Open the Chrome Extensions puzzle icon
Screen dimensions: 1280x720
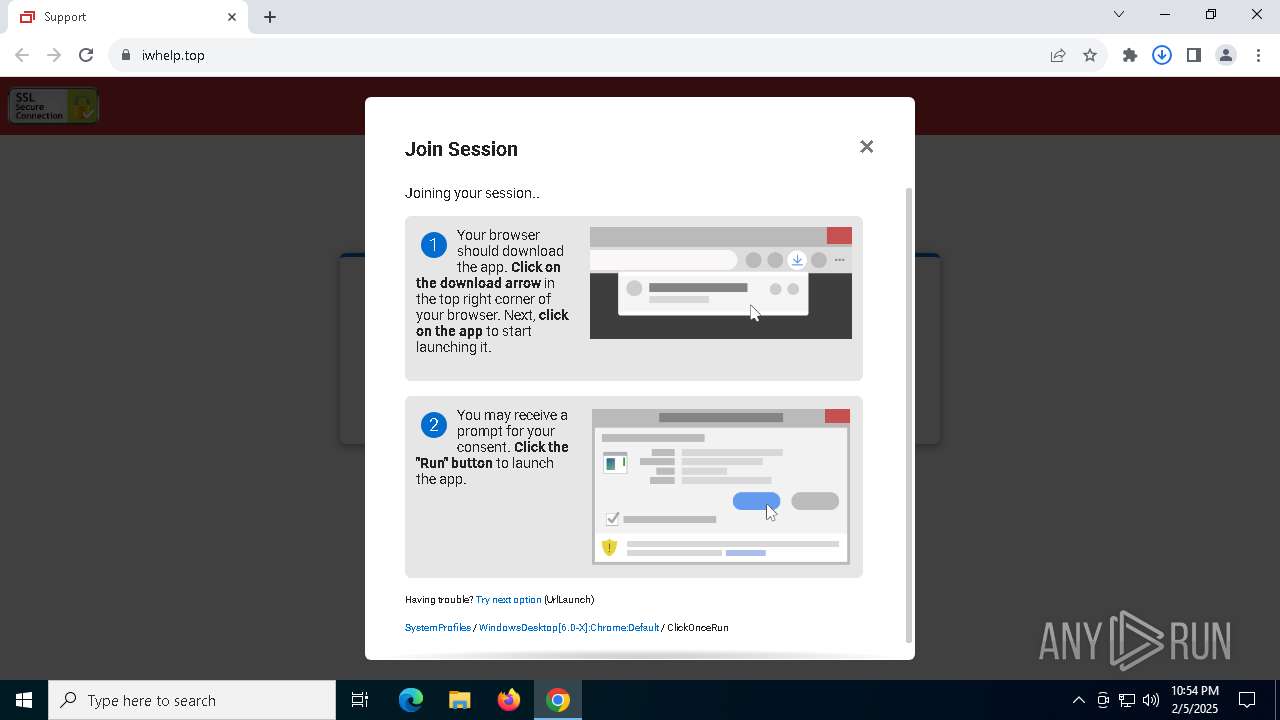point(1130,55)
